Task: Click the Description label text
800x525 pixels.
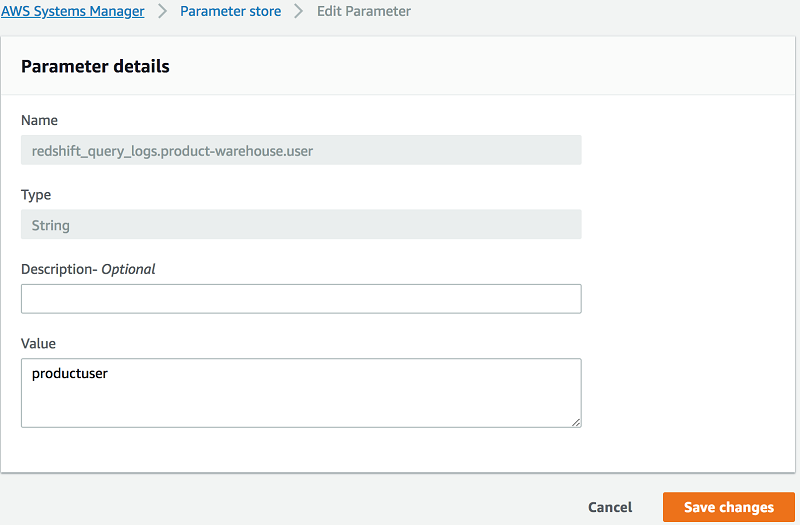Action: pos(58,269)
